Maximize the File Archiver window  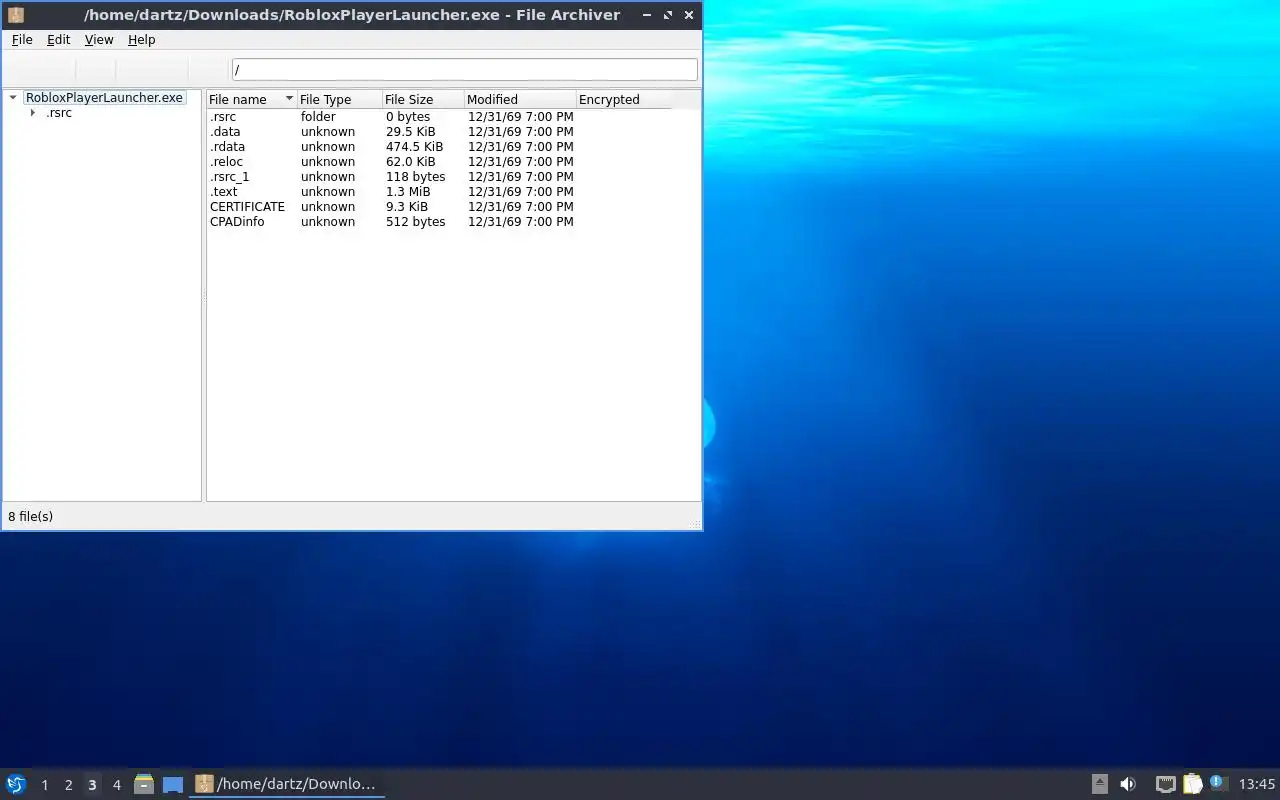[668, 15]
